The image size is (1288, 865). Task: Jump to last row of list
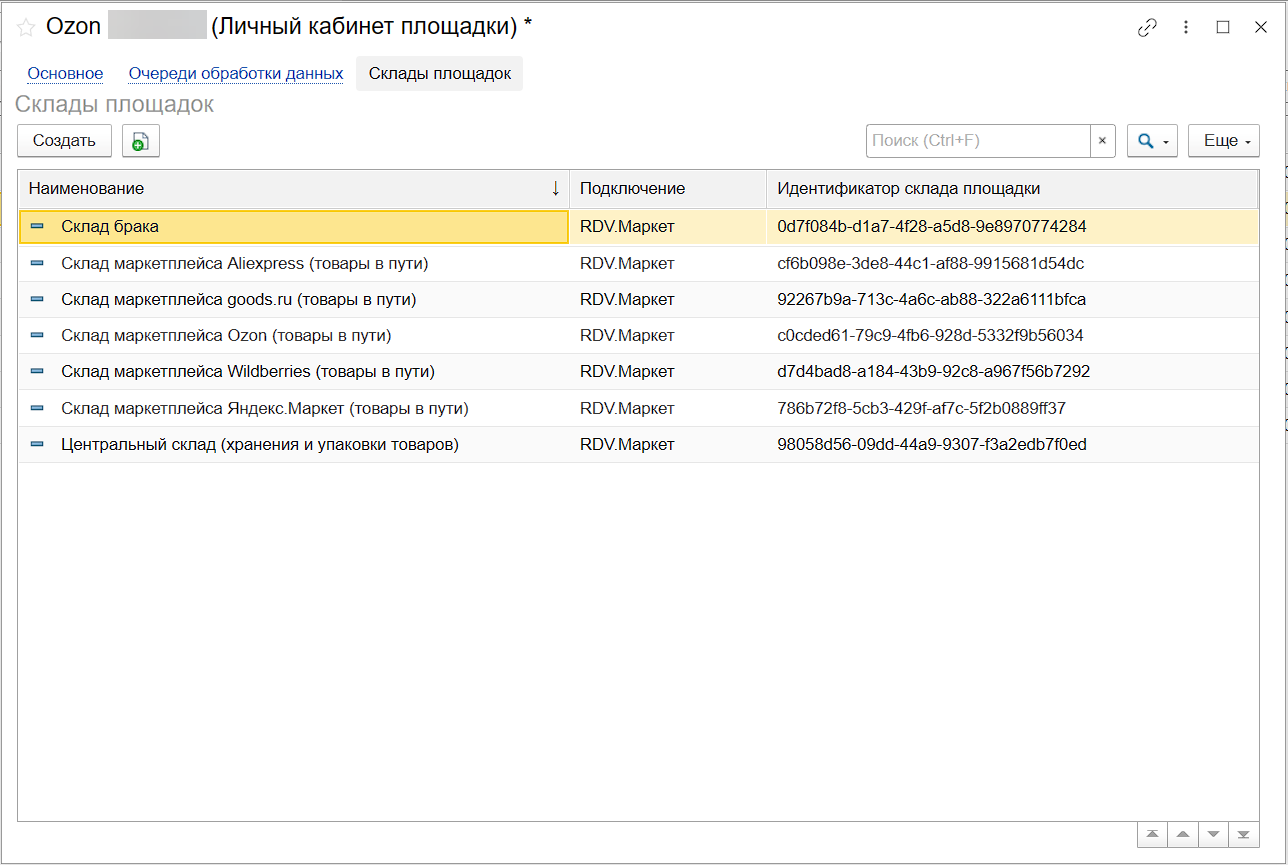coord(1243,834)
